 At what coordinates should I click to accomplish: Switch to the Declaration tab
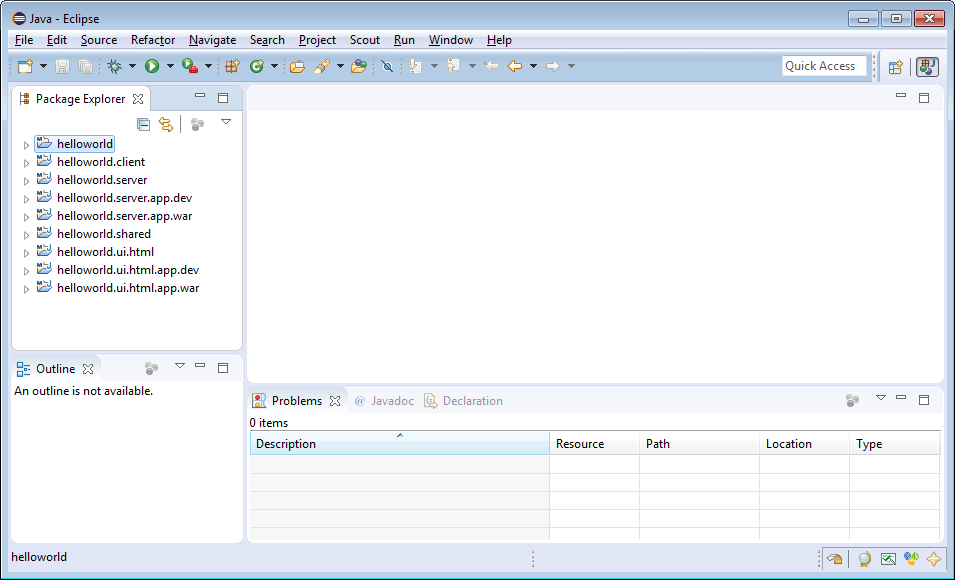tap(464, 401)
